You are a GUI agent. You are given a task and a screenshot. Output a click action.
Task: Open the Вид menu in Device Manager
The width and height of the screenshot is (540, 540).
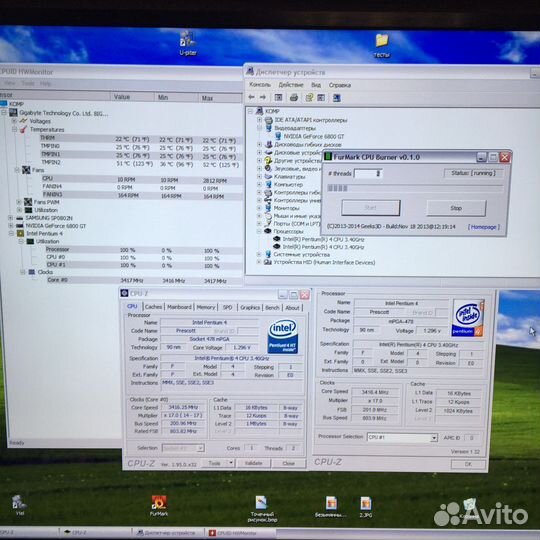coord(316,85)
